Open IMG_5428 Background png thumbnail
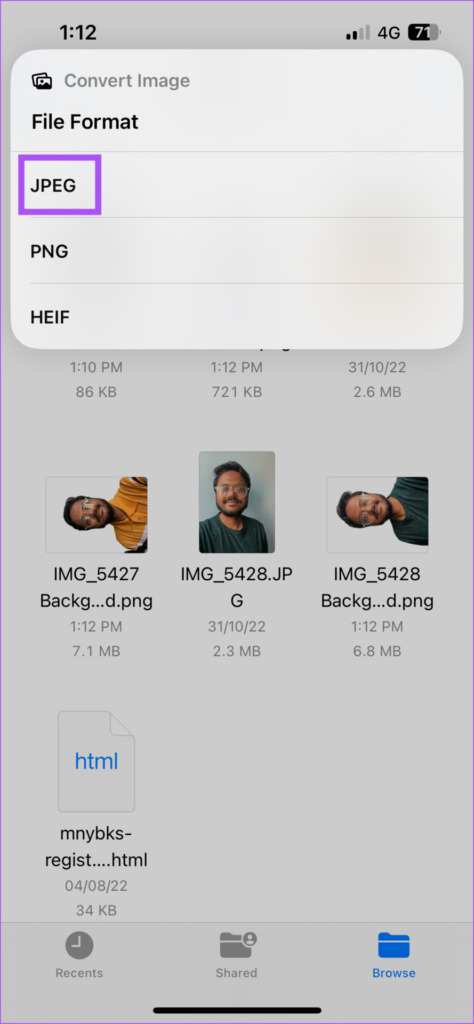 pos(377,515)
